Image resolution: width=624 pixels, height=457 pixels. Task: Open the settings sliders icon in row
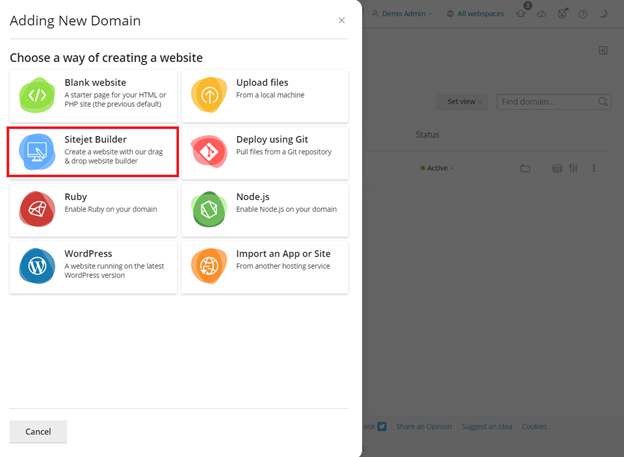pyautogui.click(x=573, y=168)
